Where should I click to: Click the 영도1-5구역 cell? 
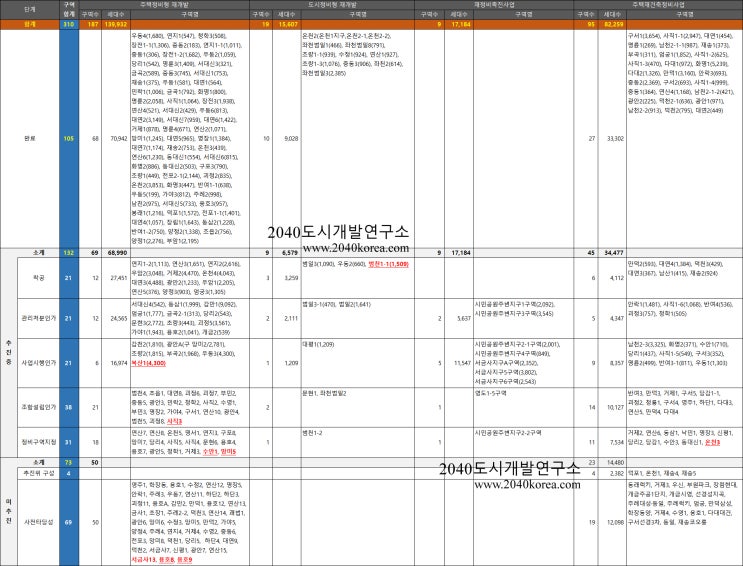(523, 407)
